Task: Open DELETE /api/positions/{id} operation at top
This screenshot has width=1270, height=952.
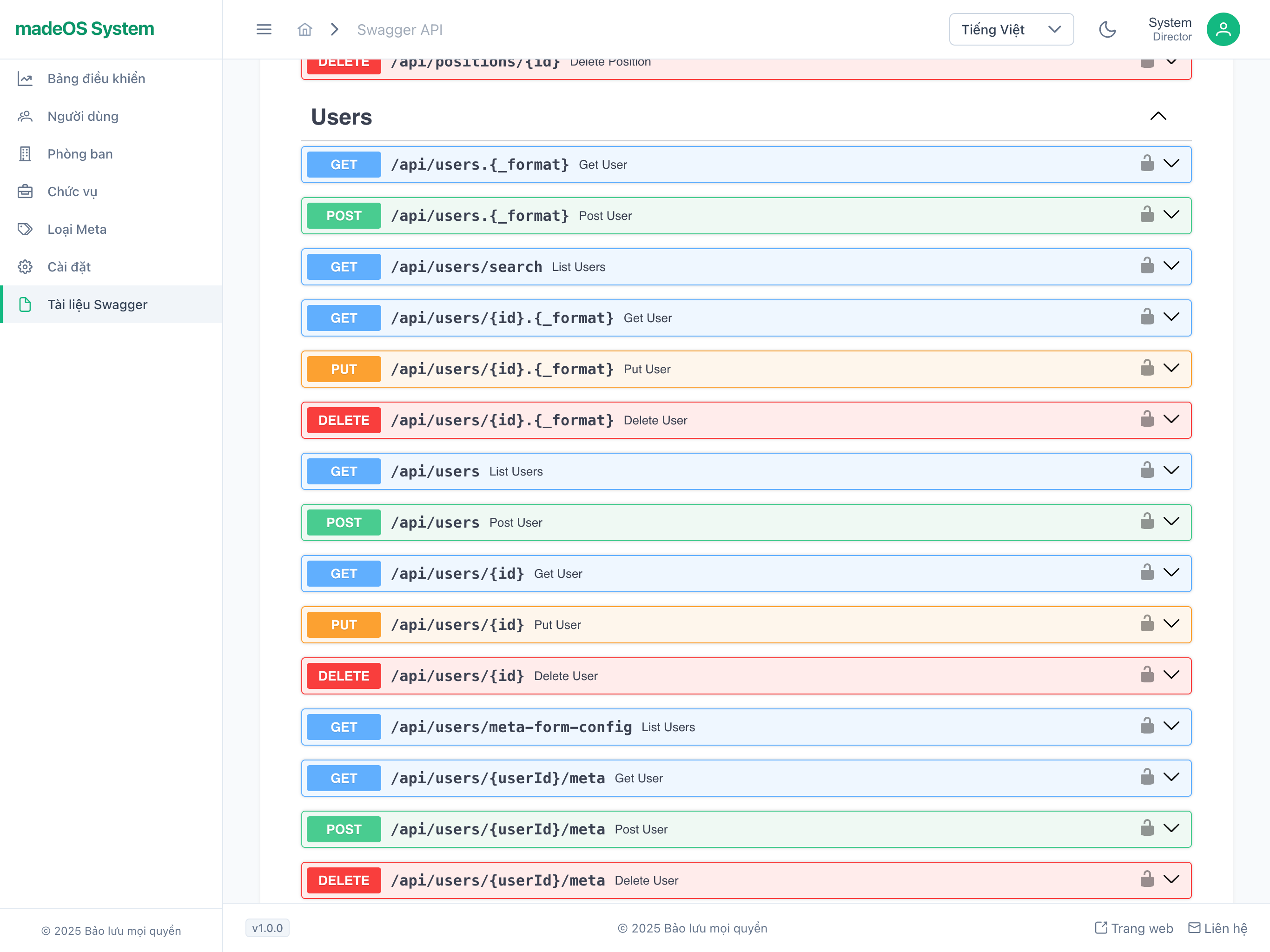Action: [x=746, y=69]
